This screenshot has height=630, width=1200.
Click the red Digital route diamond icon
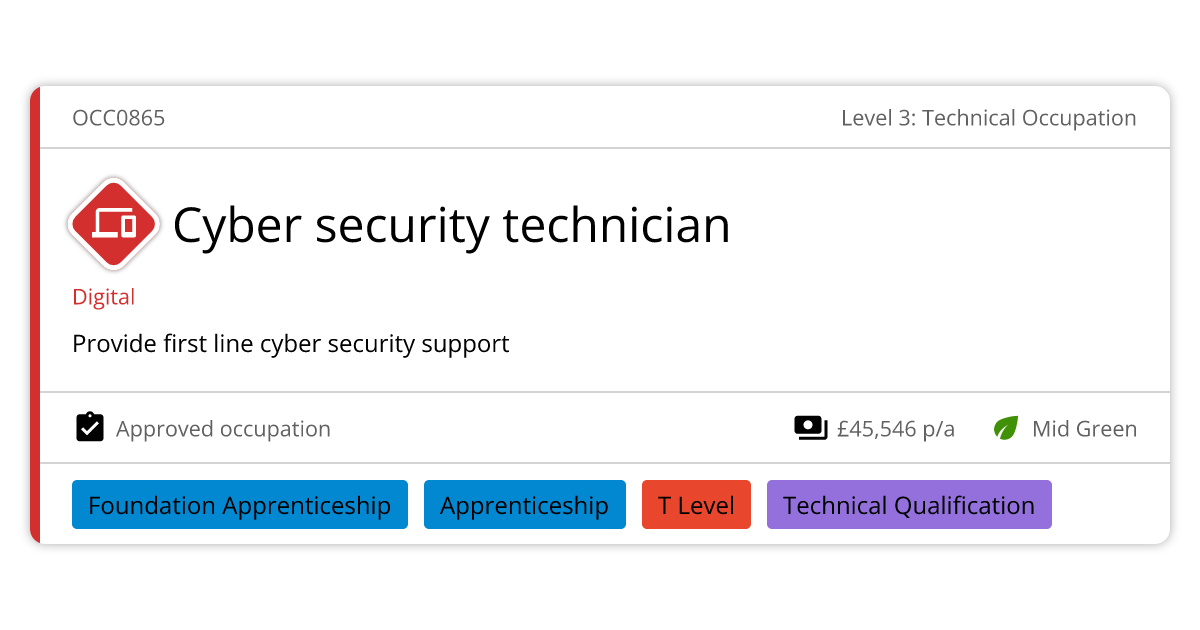pyautogui.click(x=114, y=224)
